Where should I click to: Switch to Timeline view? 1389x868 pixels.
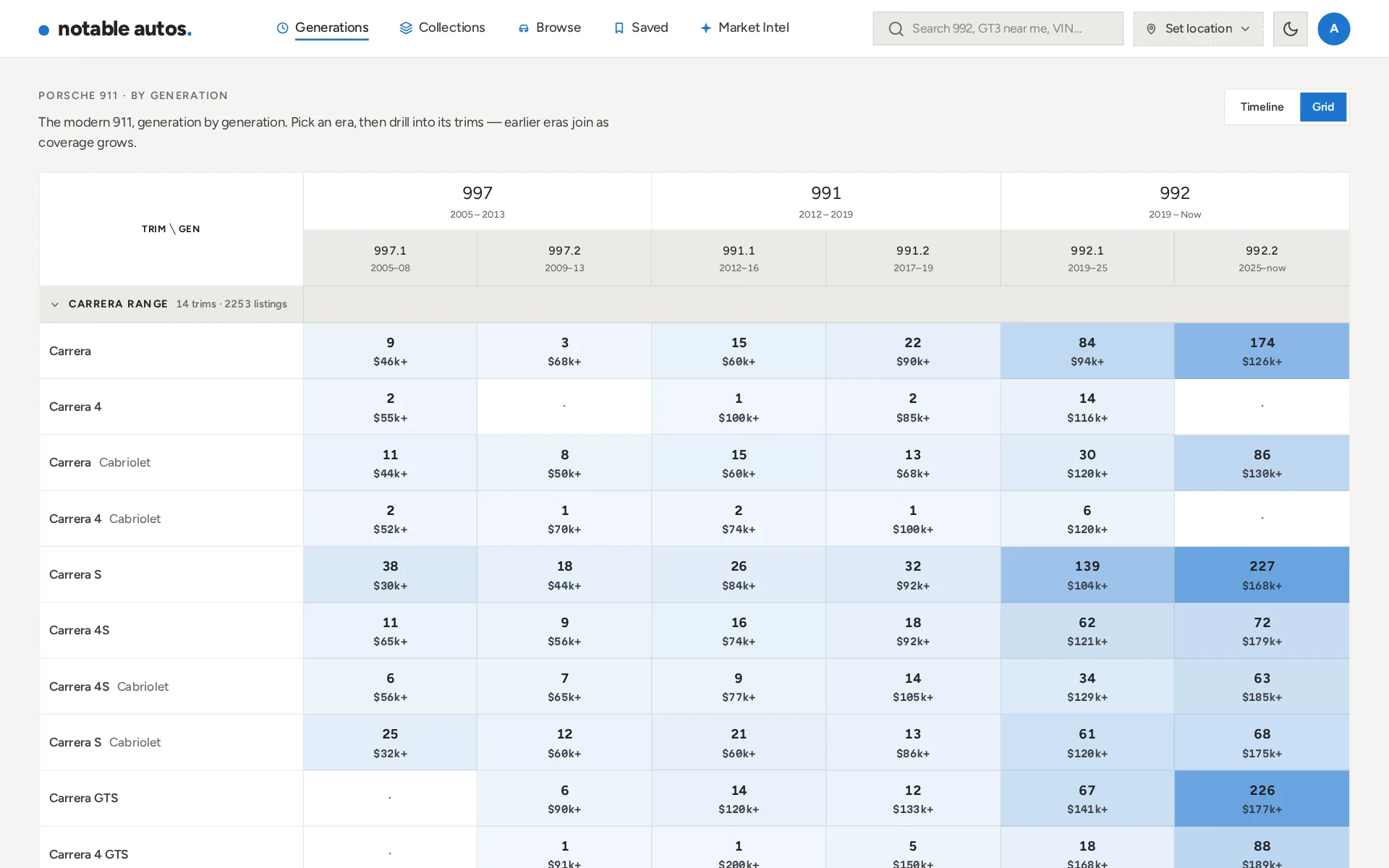tap(1262, 107)
